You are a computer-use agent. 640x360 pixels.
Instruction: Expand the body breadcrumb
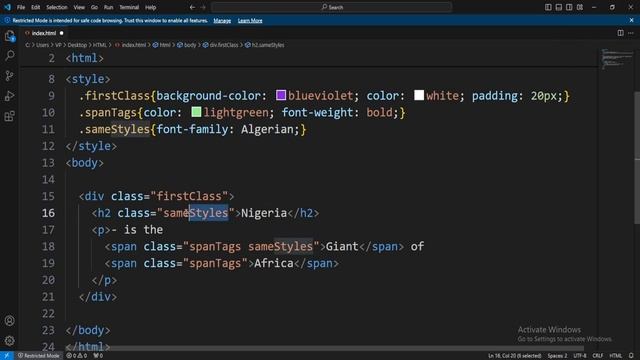pyautogui.click(x=187, y=45)
